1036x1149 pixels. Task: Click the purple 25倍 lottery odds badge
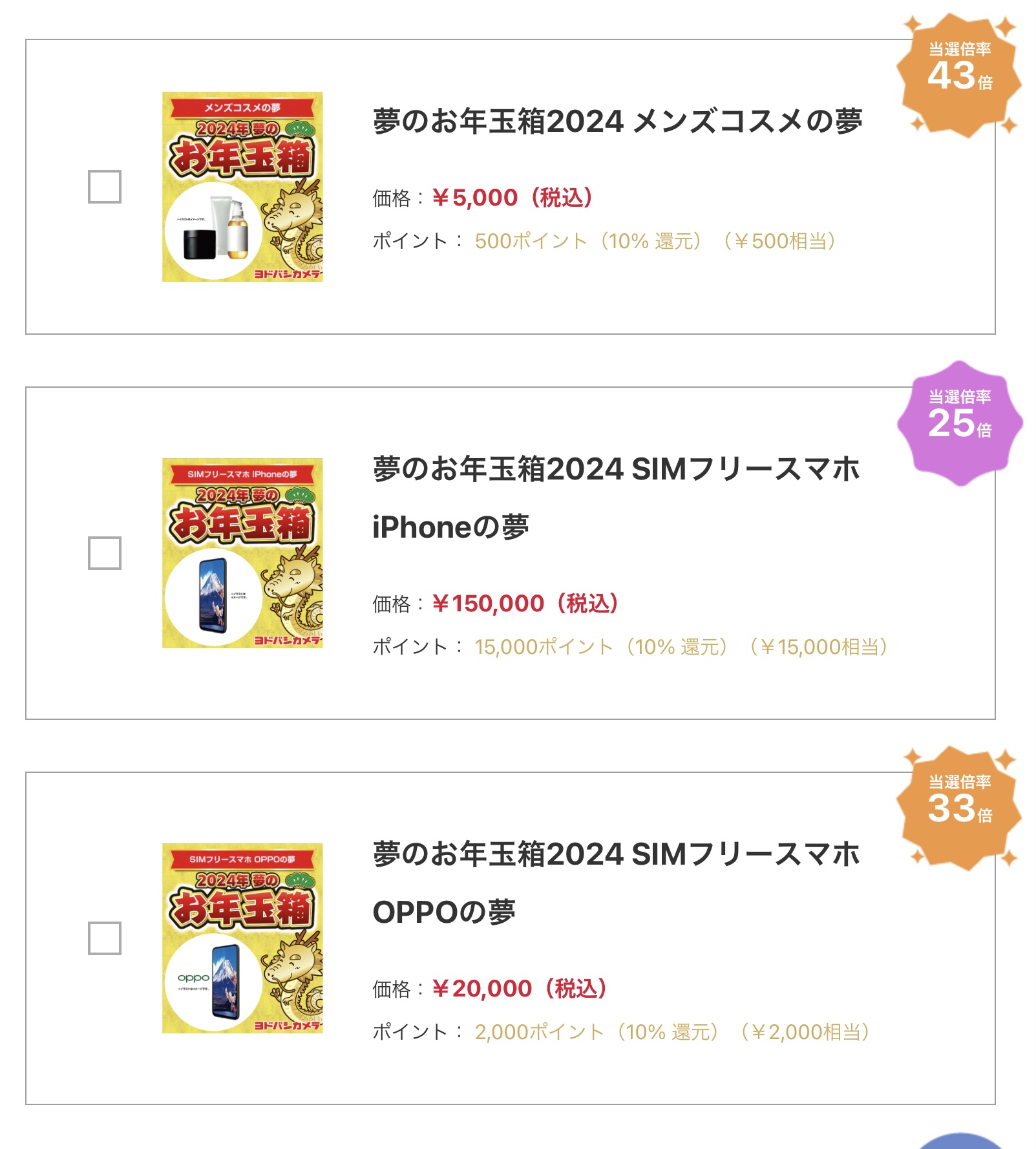[x=960, y=423]
